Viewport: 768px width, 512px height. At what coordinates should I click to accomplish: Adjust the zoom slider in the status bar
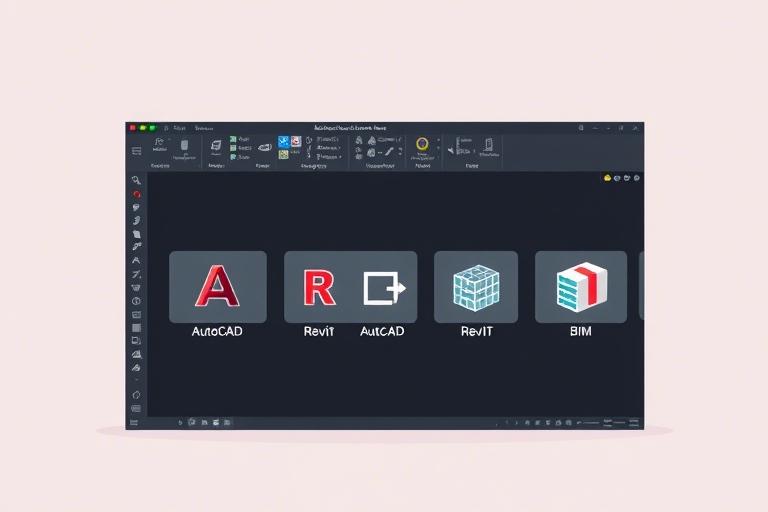[x=589, y=422]
